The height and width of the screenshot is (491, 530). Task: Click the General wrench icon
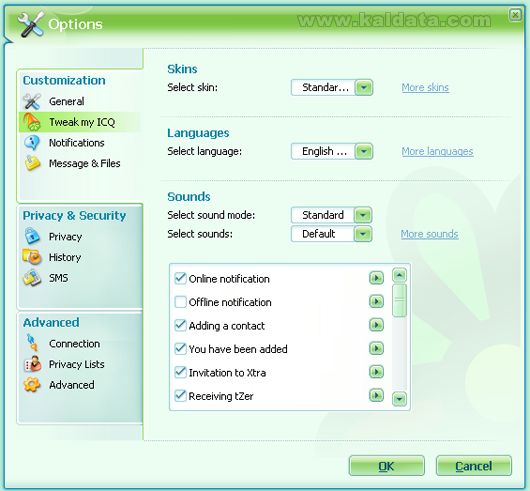pyautogui.click(x=32, y=101)
